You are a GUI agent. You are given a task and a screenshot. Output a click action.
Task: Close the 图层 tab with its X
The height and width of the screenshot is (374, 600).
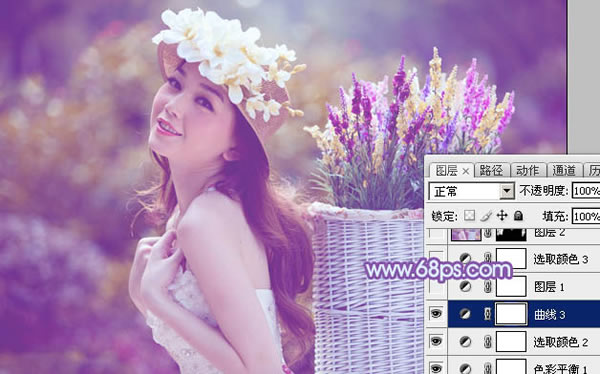[466, 171]
